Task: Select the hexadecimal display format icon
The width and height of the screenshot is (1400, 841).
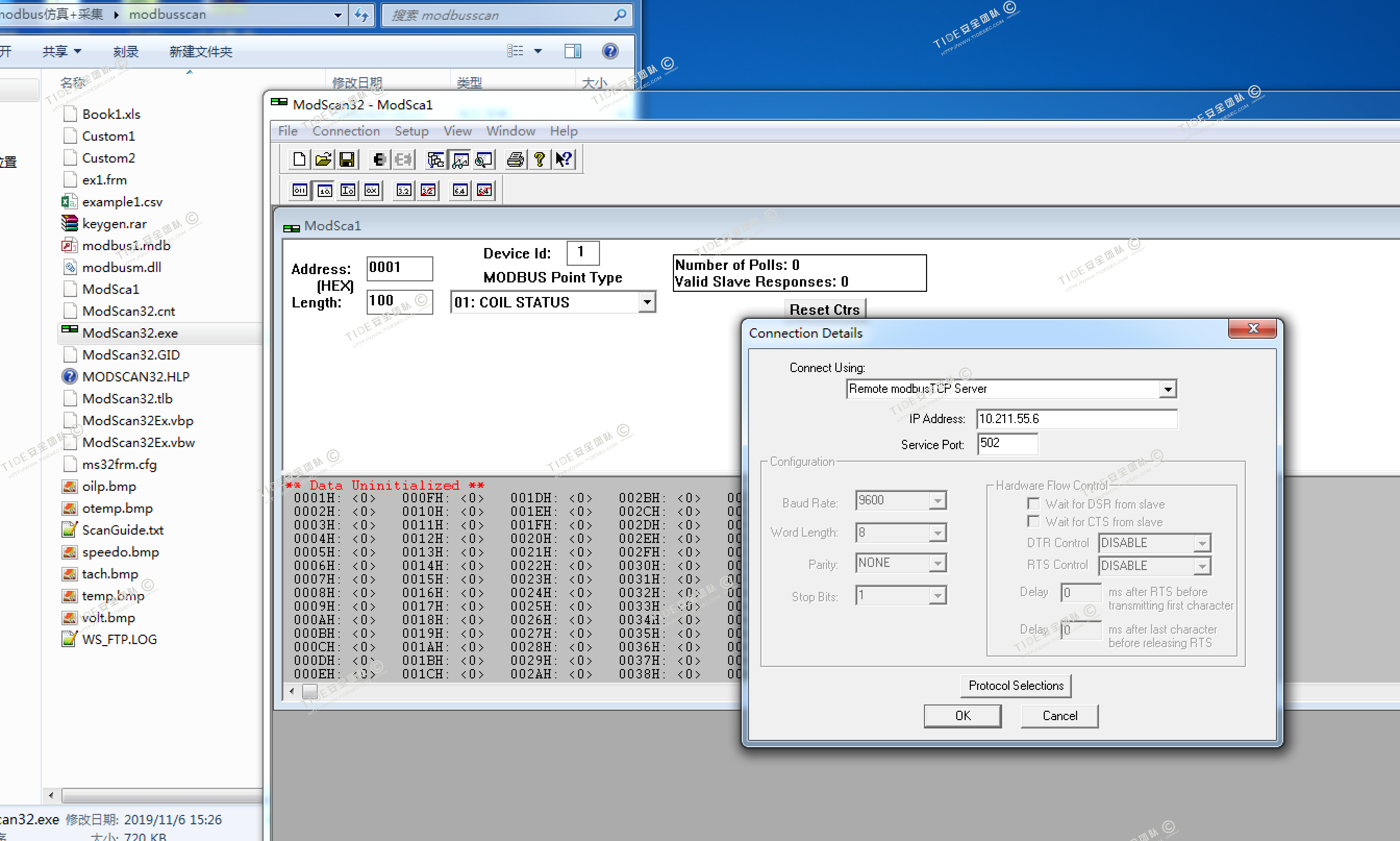Action: pos(371,190)
